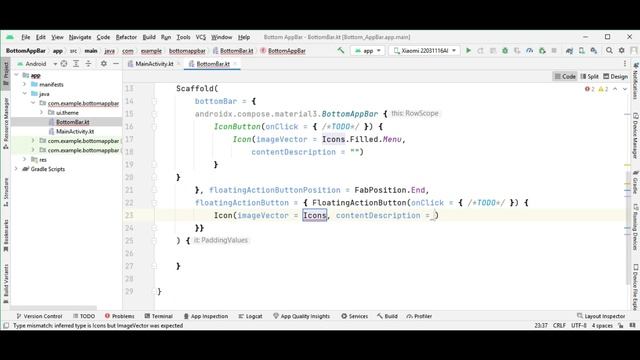
Task: Click the 4 spaces indent status entry
Action: [x=602, y=326]
